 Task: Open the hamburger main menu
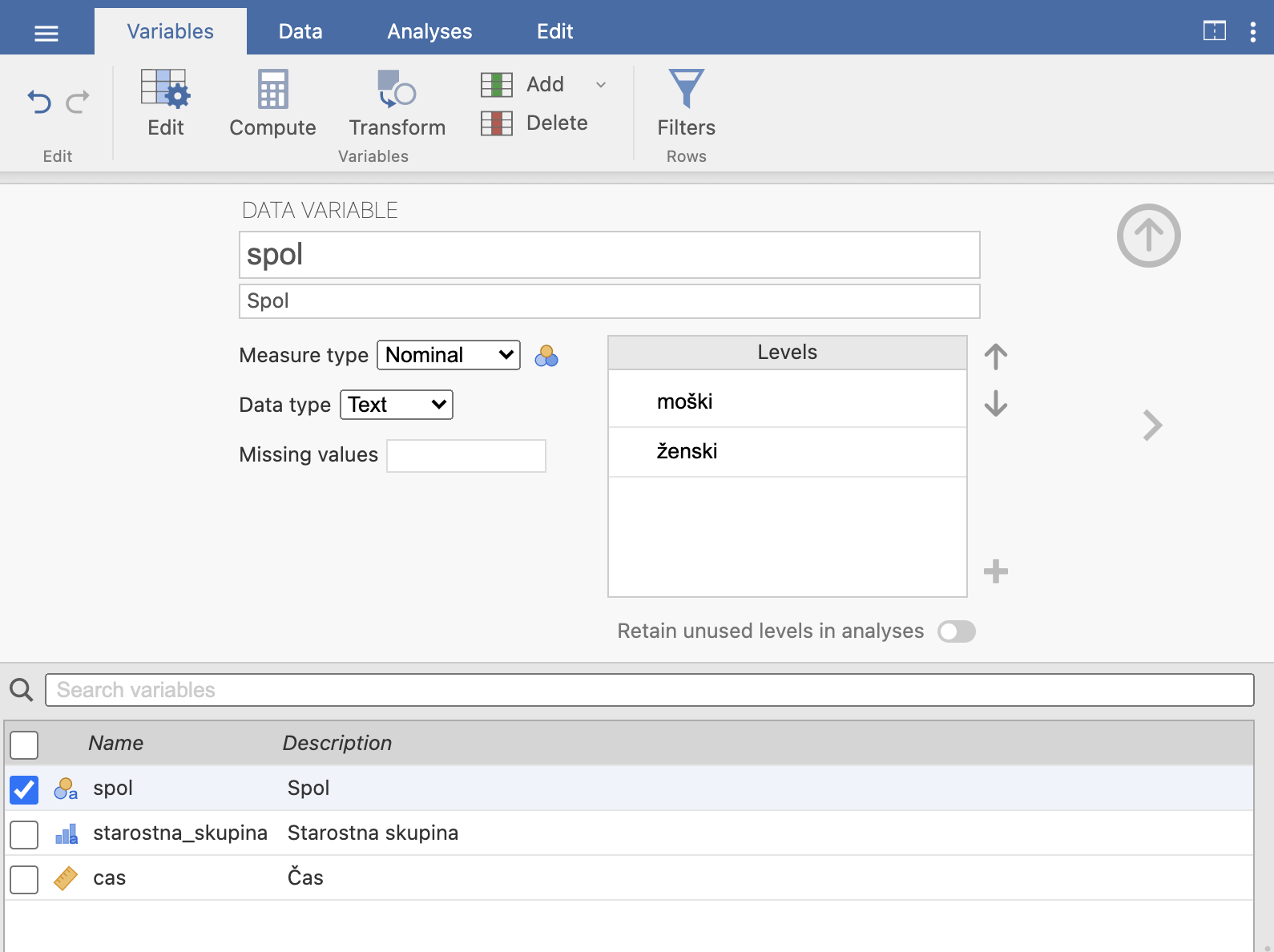click(x=46, y=33)
